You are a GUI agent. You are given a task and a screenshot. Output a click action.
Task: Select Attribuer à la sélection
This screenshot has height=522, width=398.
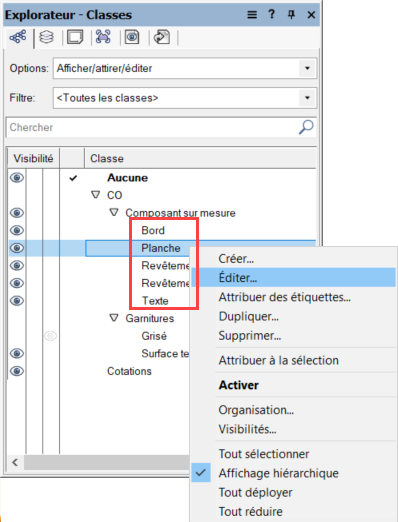[x=278, y=360]
